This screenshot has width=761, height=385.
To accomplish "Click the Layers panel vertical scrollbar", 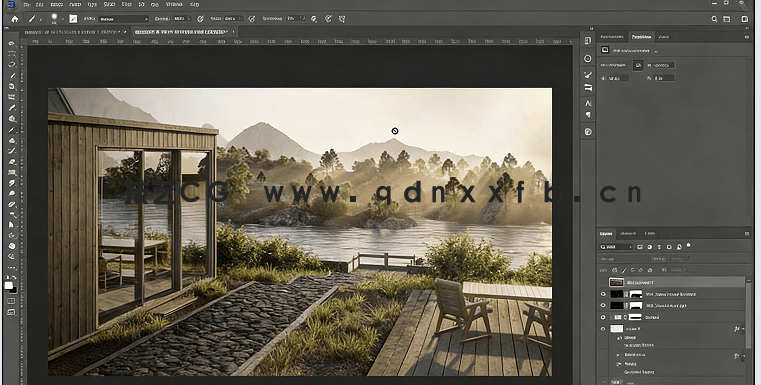I will [x=749, y=316].
